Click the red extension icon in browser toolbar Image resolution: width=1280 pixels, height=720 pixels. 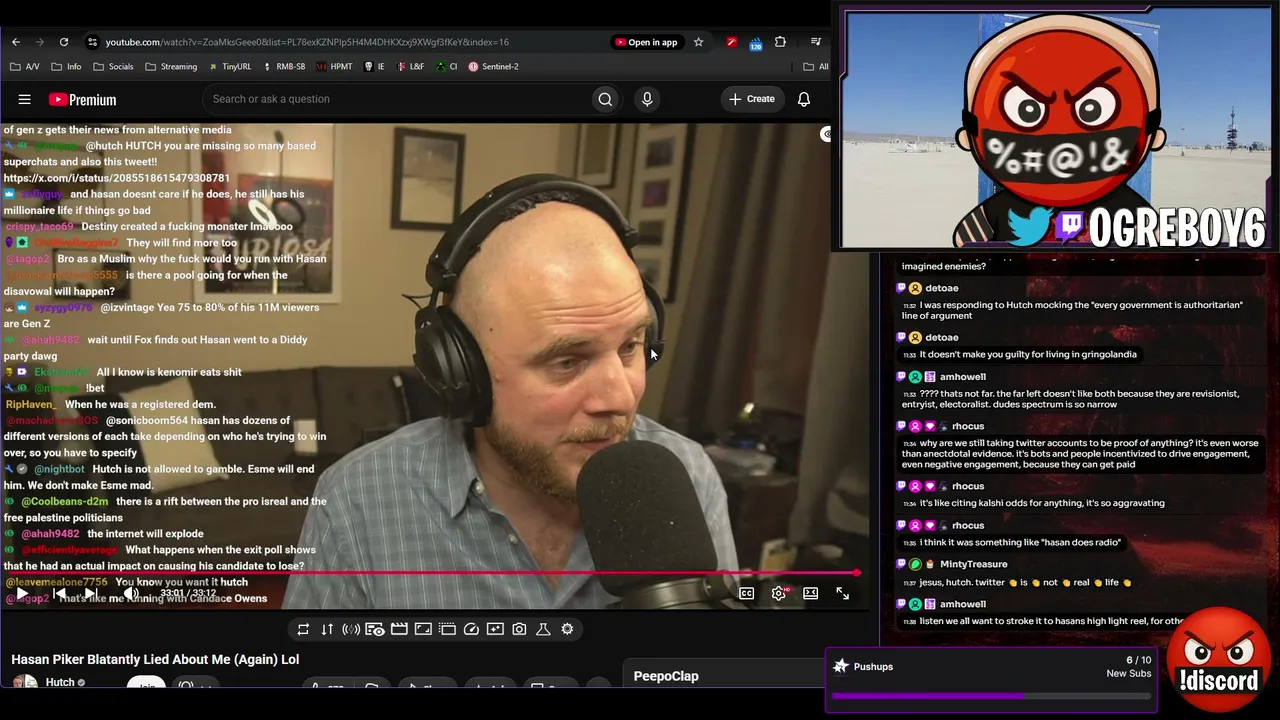[732, 42]
